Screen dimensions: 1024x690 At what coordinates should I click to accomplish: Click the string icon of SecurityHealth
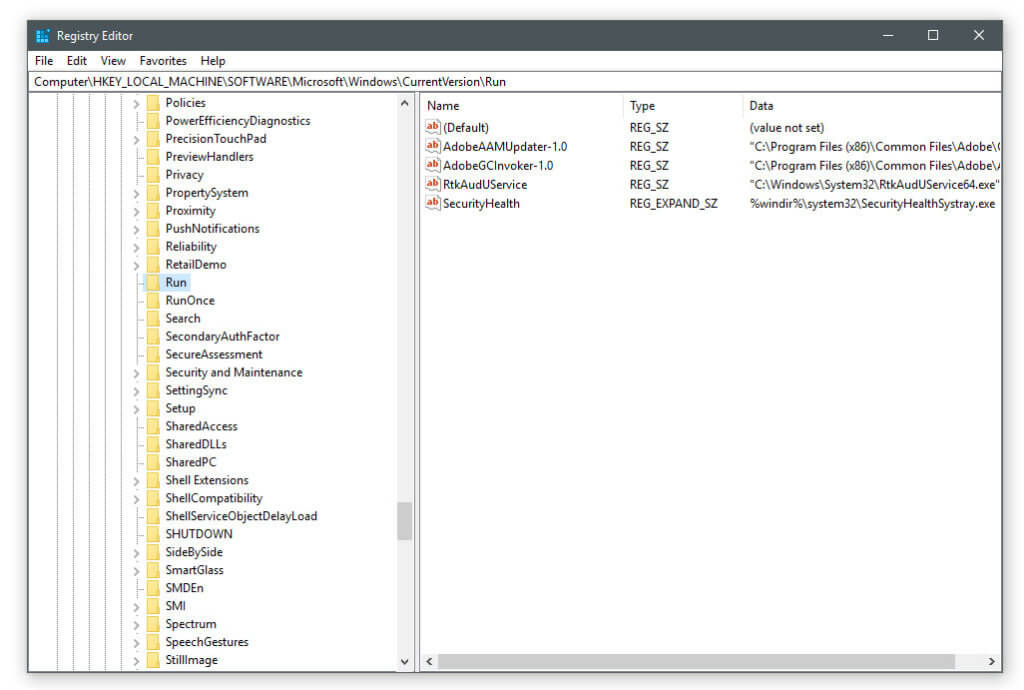click(x=432, y=203)
